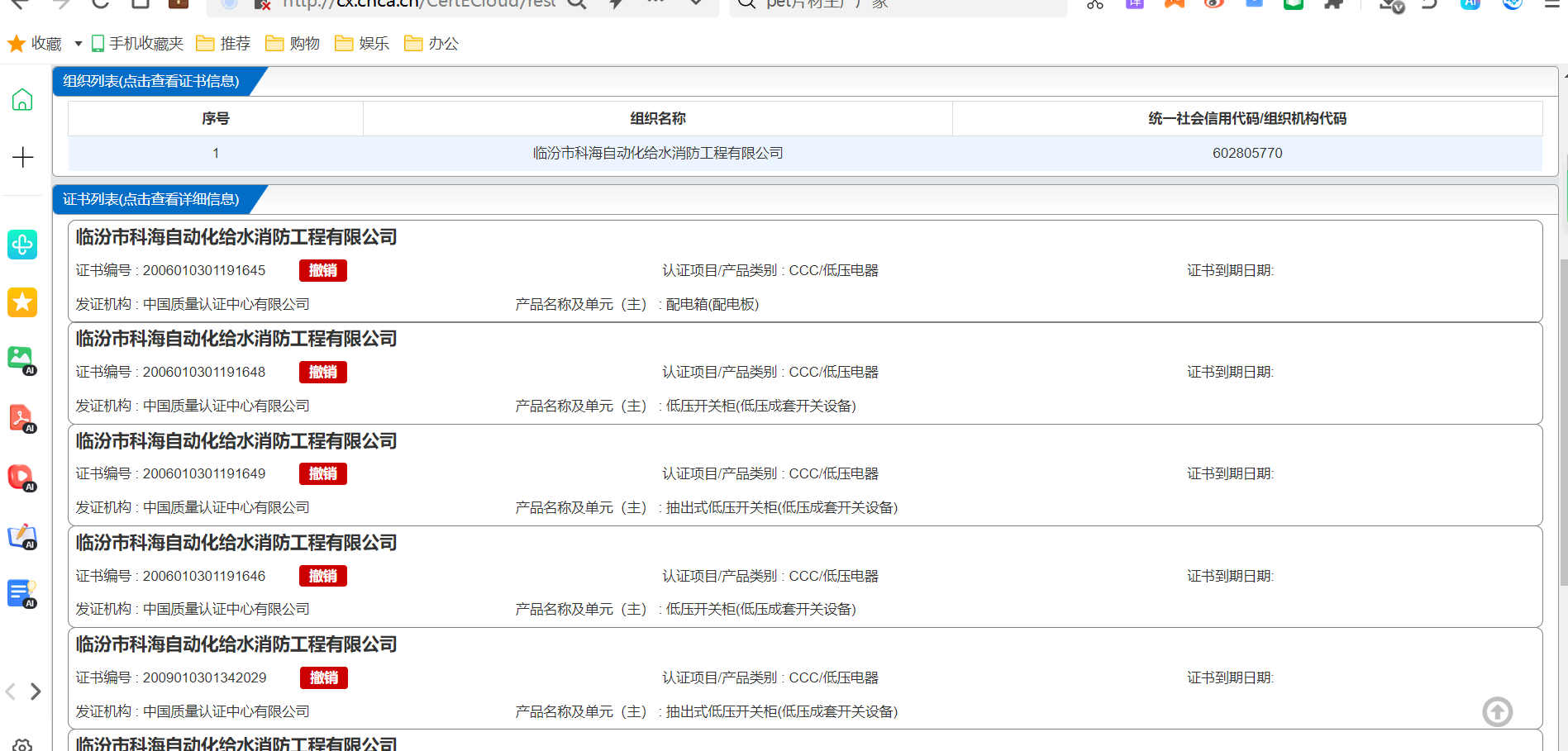
Task: Click product name of certificate 2009010301342029
Action: point(782,712)
